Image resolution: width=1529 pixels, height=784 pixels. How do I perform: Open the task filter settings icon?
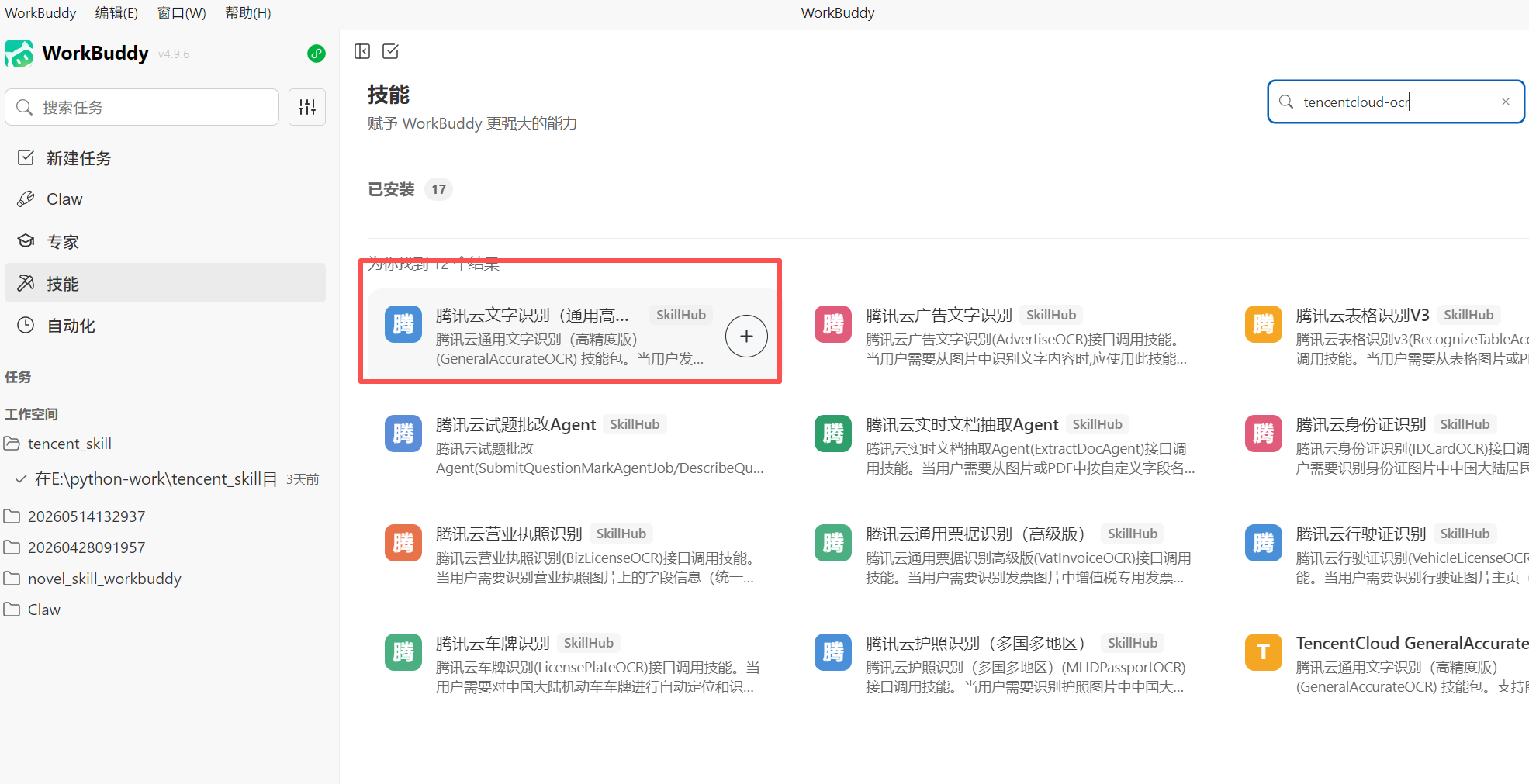[x=307, y=107]
